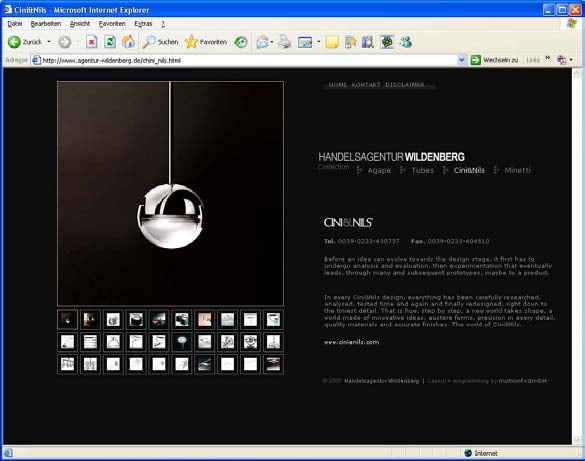Screen dimensions: 585x461
Task: Select the last thumbnail of first row
Action: pos(273,320)
